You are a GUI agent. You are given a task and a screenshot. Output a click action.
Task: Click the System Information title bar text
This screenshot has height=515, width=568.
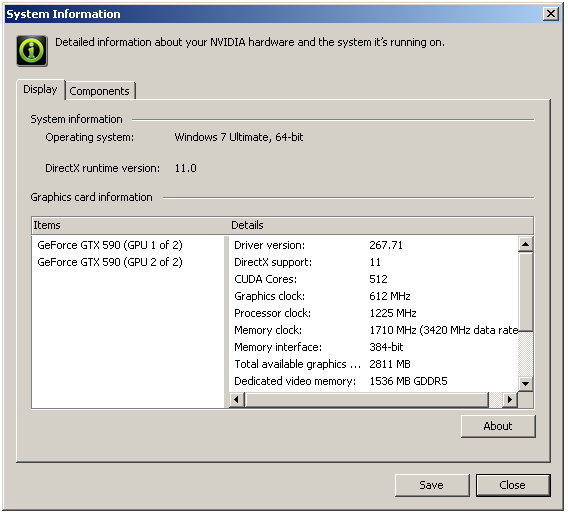click(x=63, y=14)
